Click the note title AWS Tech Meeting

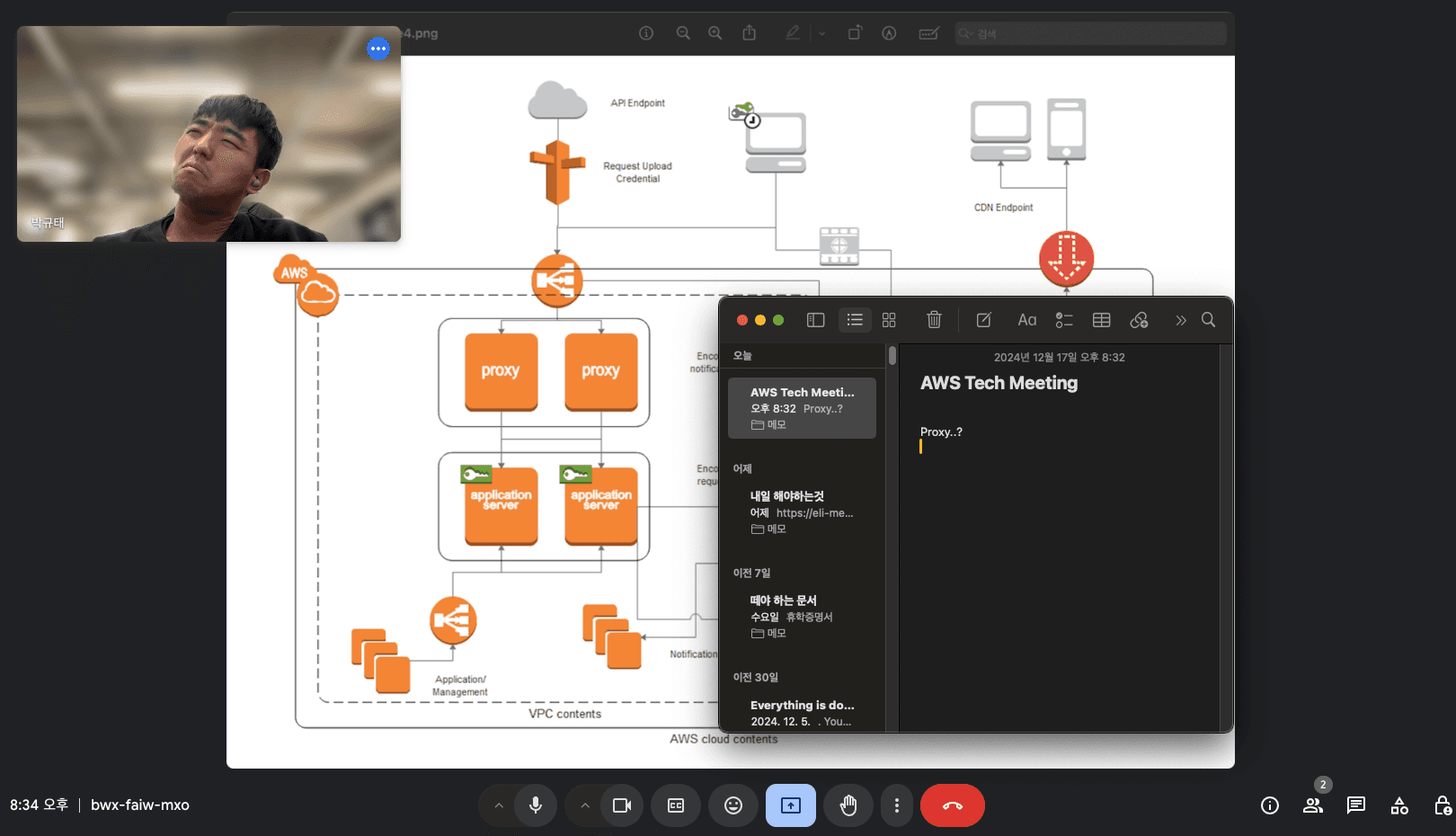click(x=999, y=383)
